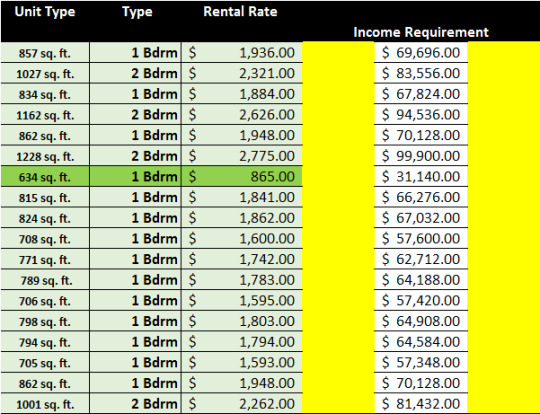This screenshot has height=414, width=540.
Task: Click 2 Bdrm in the 1001 sq. ft. row
Action: 135,404
